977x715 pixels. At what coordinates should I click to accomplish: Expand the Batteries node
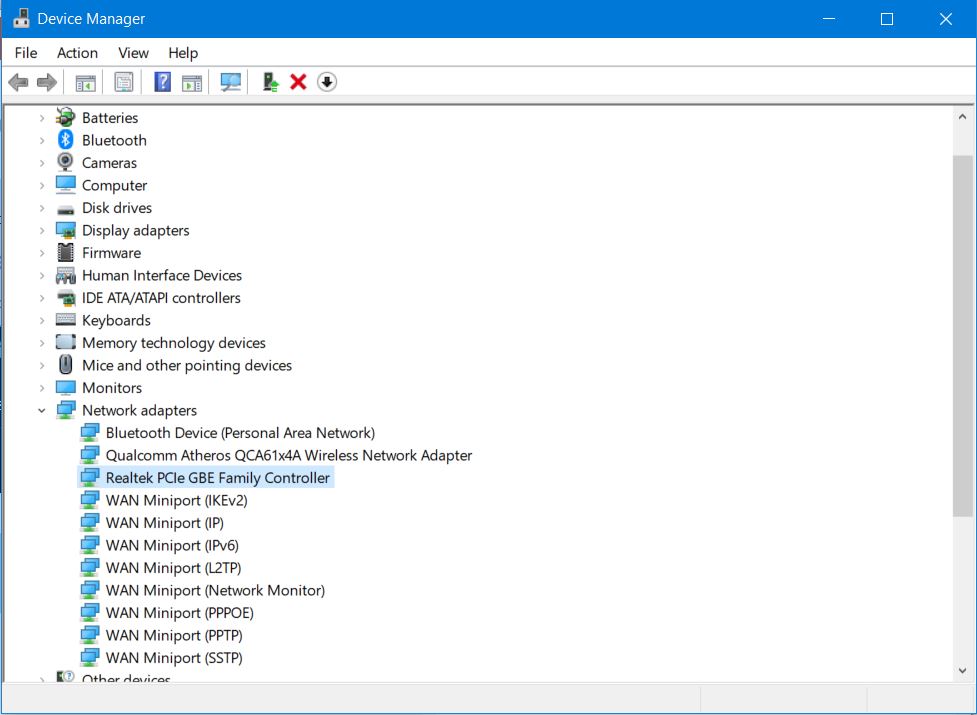(42, 118)
